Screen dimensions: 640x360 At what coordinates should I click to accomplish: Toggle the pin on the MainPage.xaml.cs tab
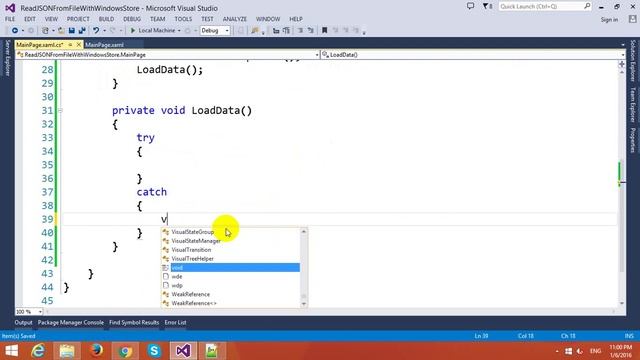click(70, 44)
